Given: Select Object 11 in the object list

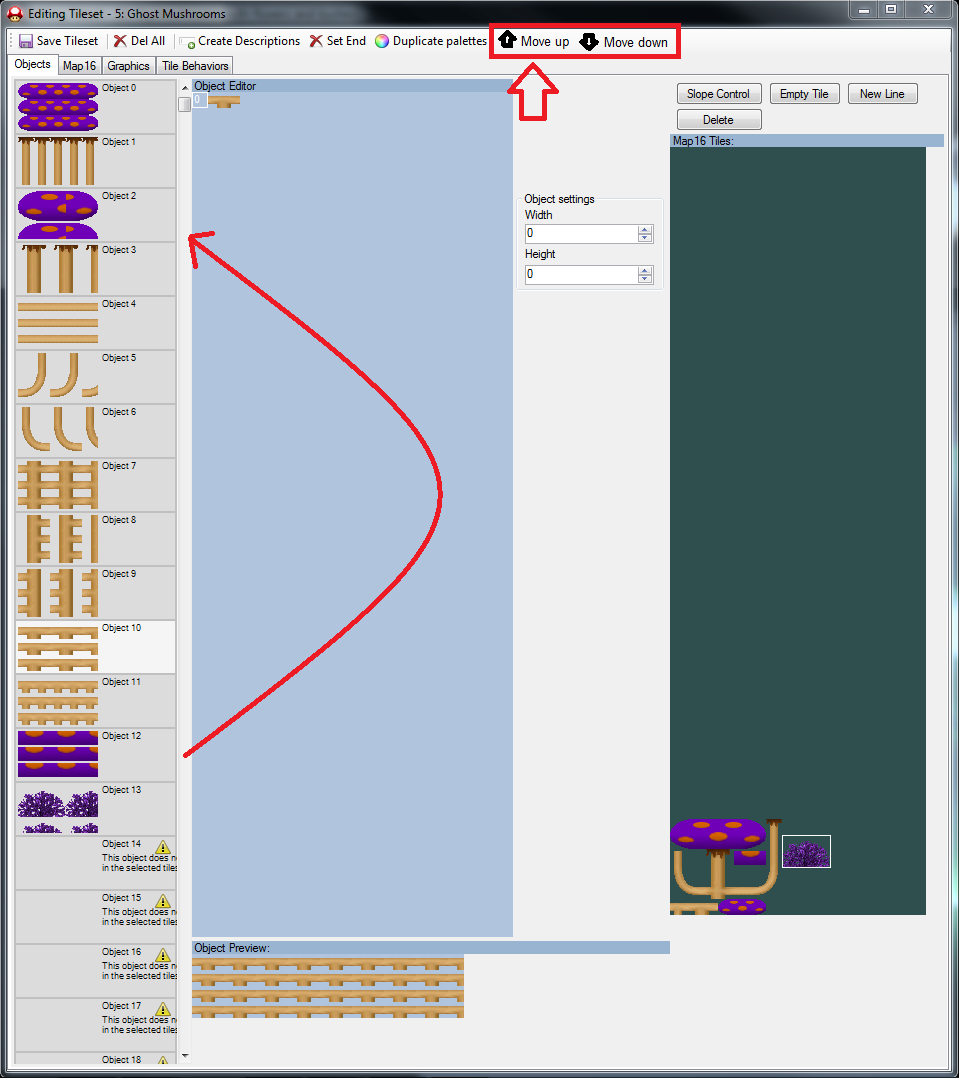Looking at the screenshot, I should click(96, 701).
